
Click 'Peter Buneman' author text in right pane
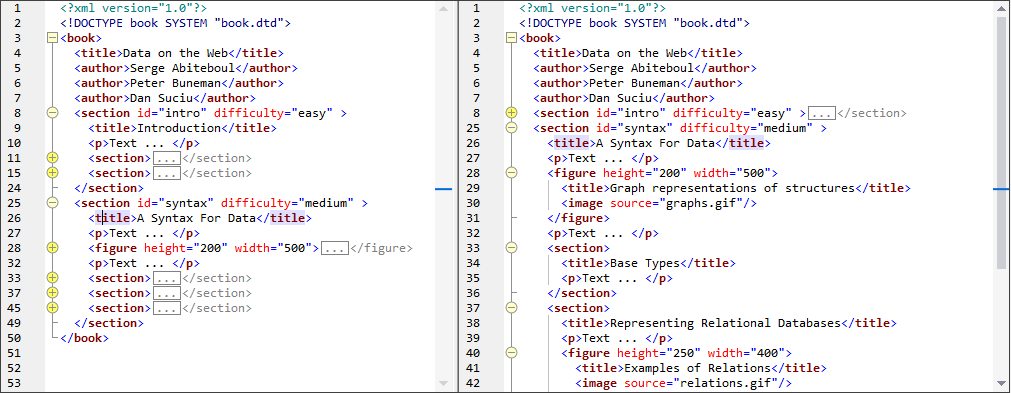pyautogui.click(x=631, y=83)
